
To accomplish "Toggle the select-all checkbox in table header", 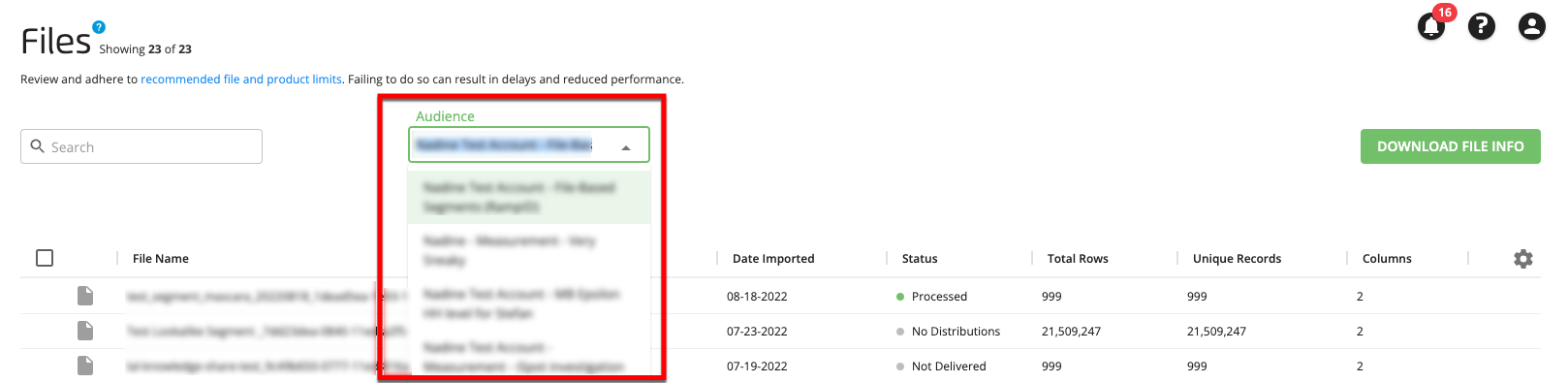I will point(45,258).
